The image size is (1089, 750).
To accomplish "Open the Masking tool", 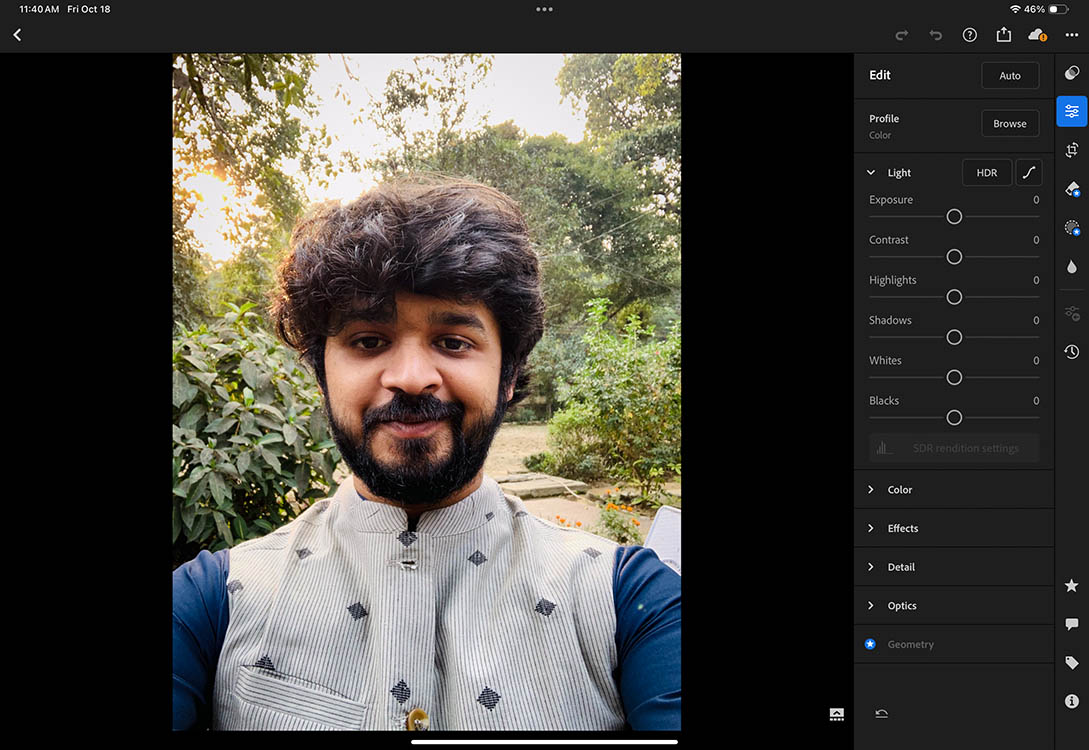I will (1071, 227).
